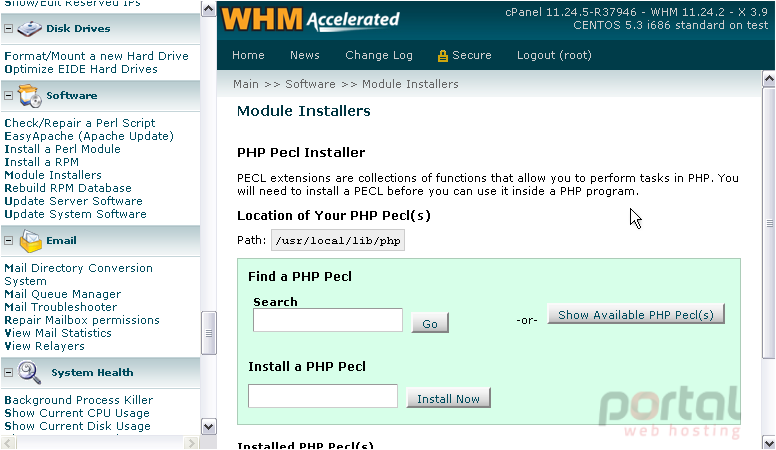Click the Secure padlock icon
Viewport: 776px width, 450px height.
[x=442, y=56]
